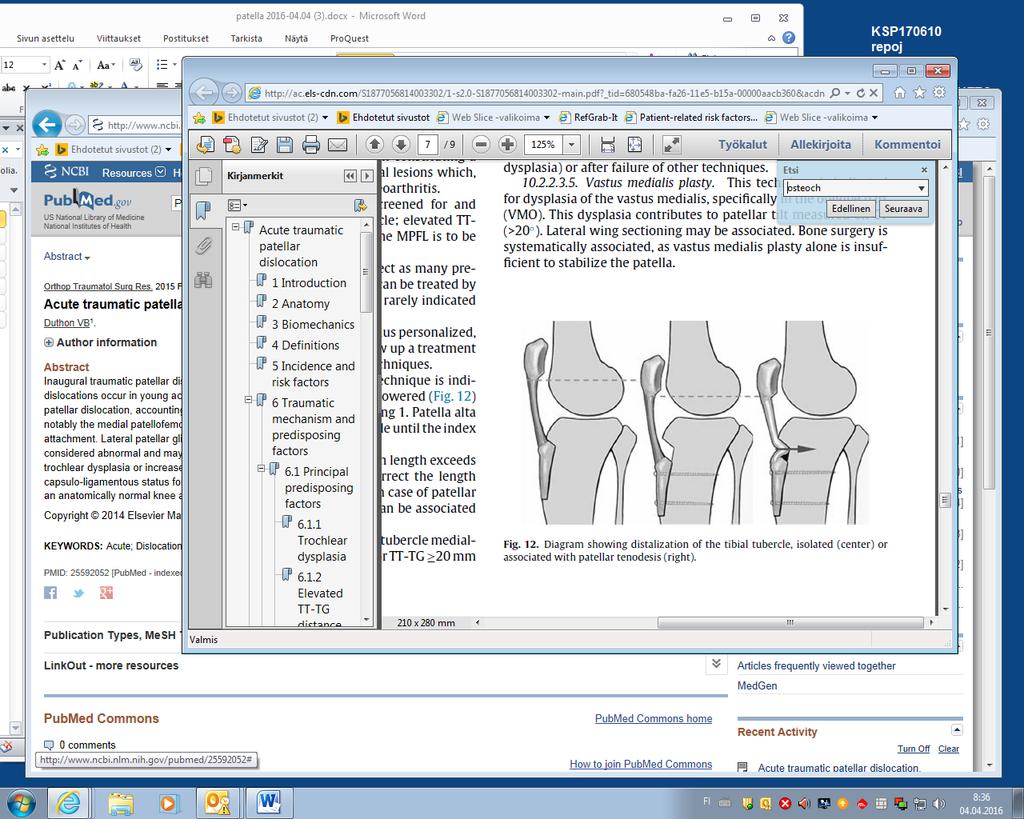Viewport: 1024px width, 819px height.
Task: Refresh the PDF browser window
Action: [860, 93]
